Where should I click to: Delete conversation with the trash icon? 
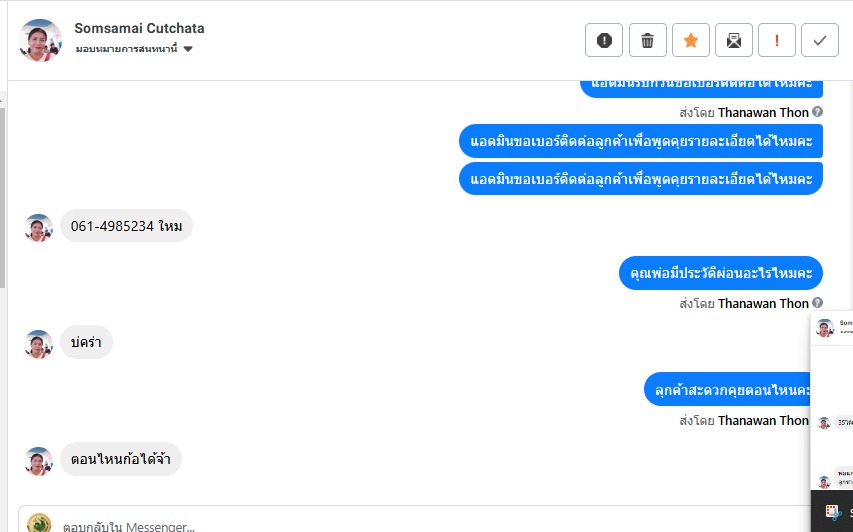pos(647,40)
